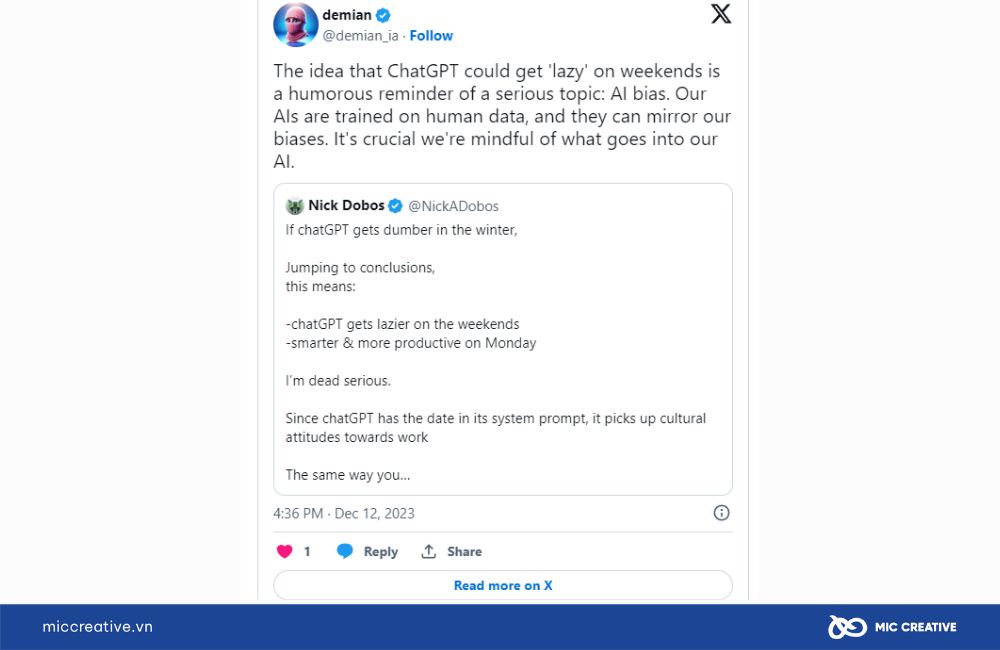Open the tweet info circle icon
Image resolution: width=1000 pixels, height=650 pixels.
(x=721, y=513)
